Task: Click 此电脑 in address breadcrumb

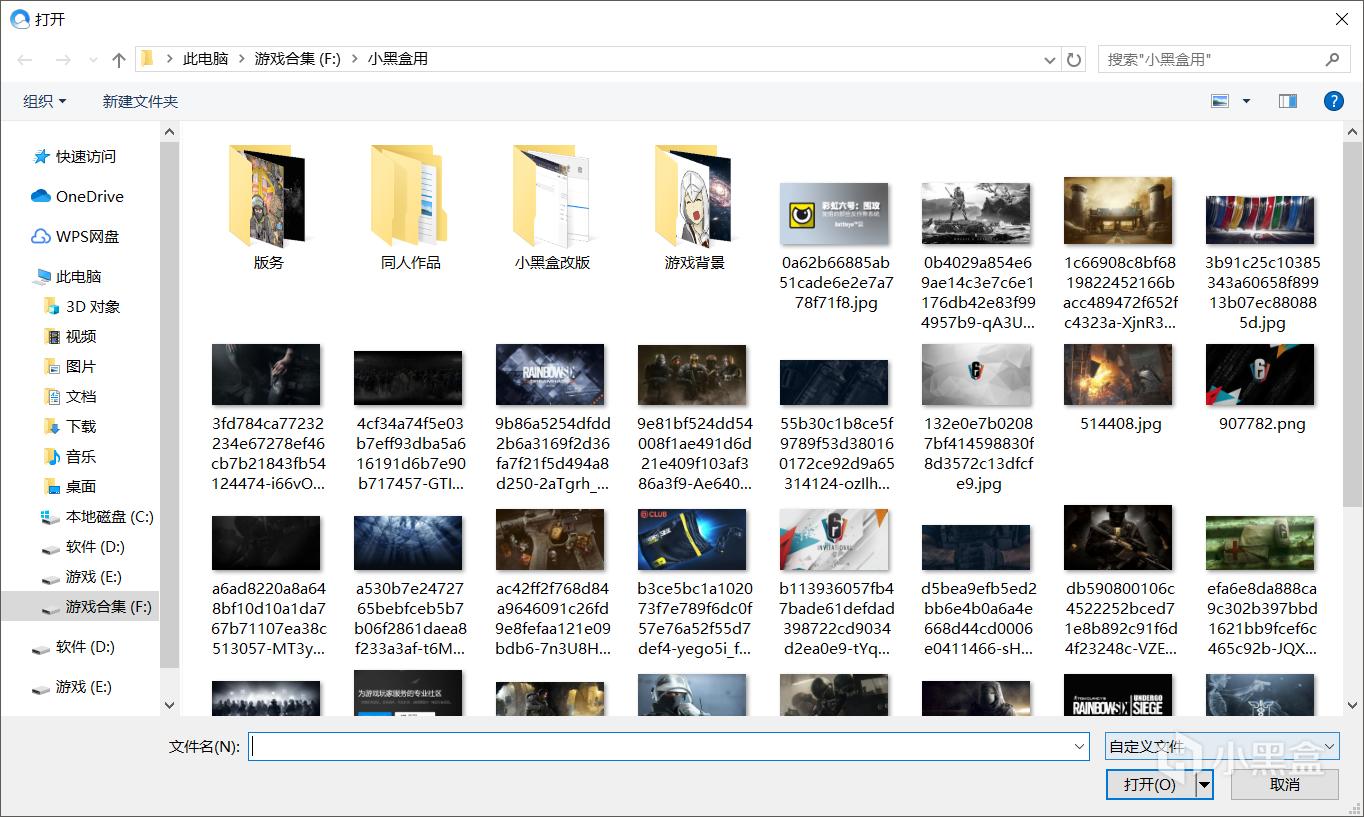Action: [x=205, y=59]
